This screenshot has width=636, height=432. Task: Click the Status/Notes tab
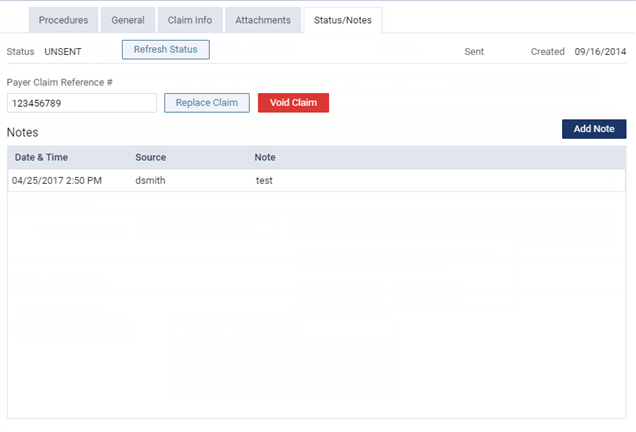(x=343, y=20)
